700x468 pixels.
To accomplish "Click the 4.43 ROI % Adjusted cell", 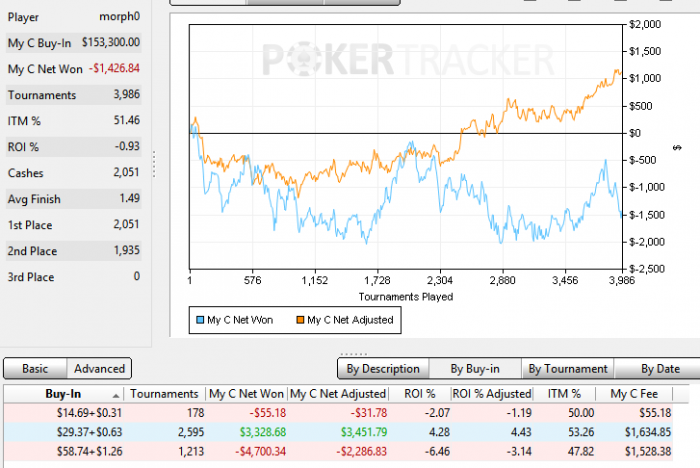I will pyautogui.click(x=521, y=432).
